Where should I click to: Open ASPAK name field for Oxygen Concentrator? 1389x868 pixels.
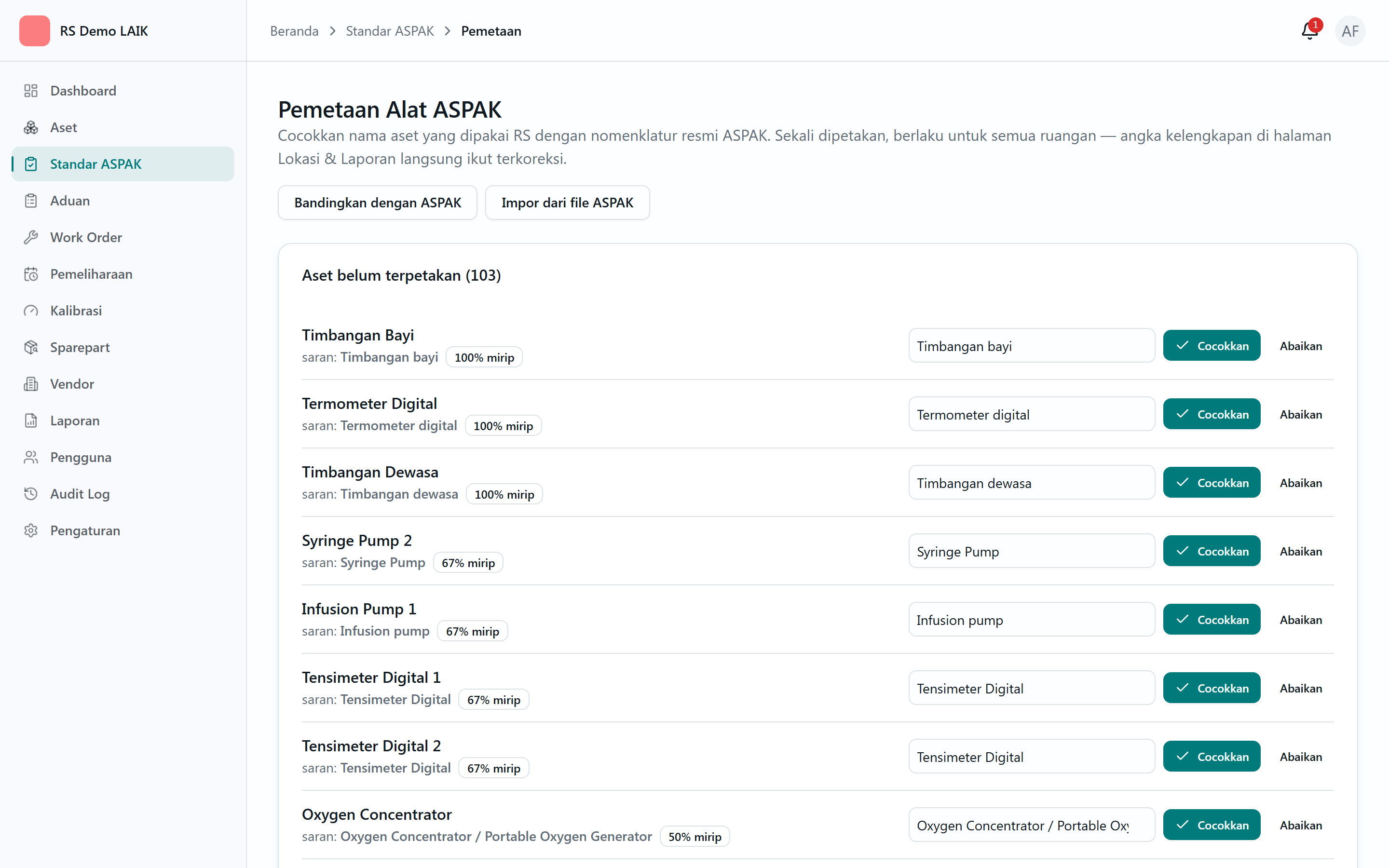pyautogui.click(x=1032, y=825)
